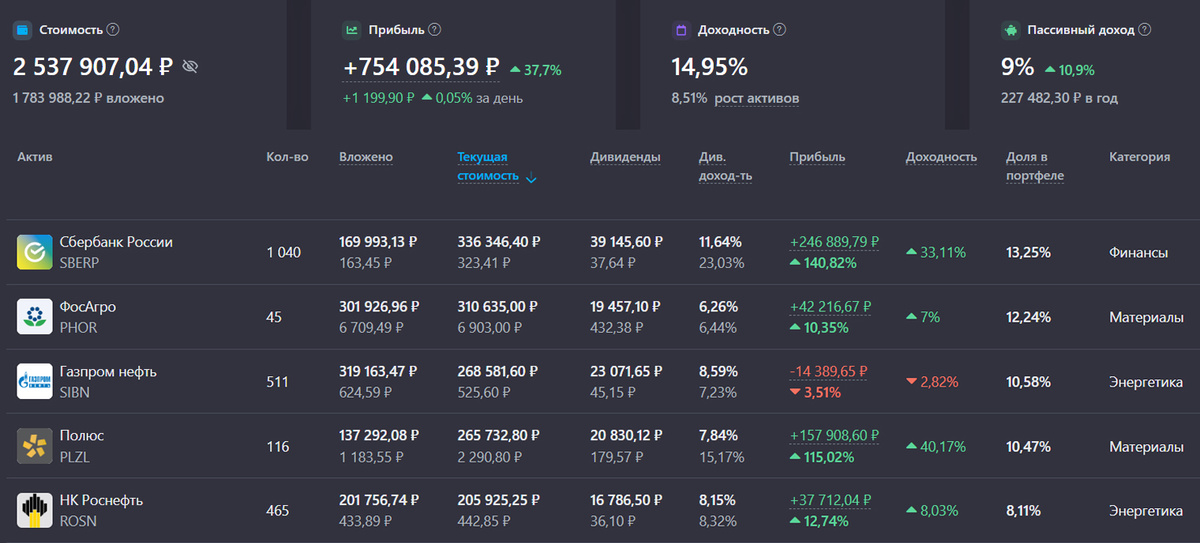Click Rosneft profit +37 712,04 ₽
This screenshot has height=543, width=1200.
pyautogui.click(x=830, y=500)
